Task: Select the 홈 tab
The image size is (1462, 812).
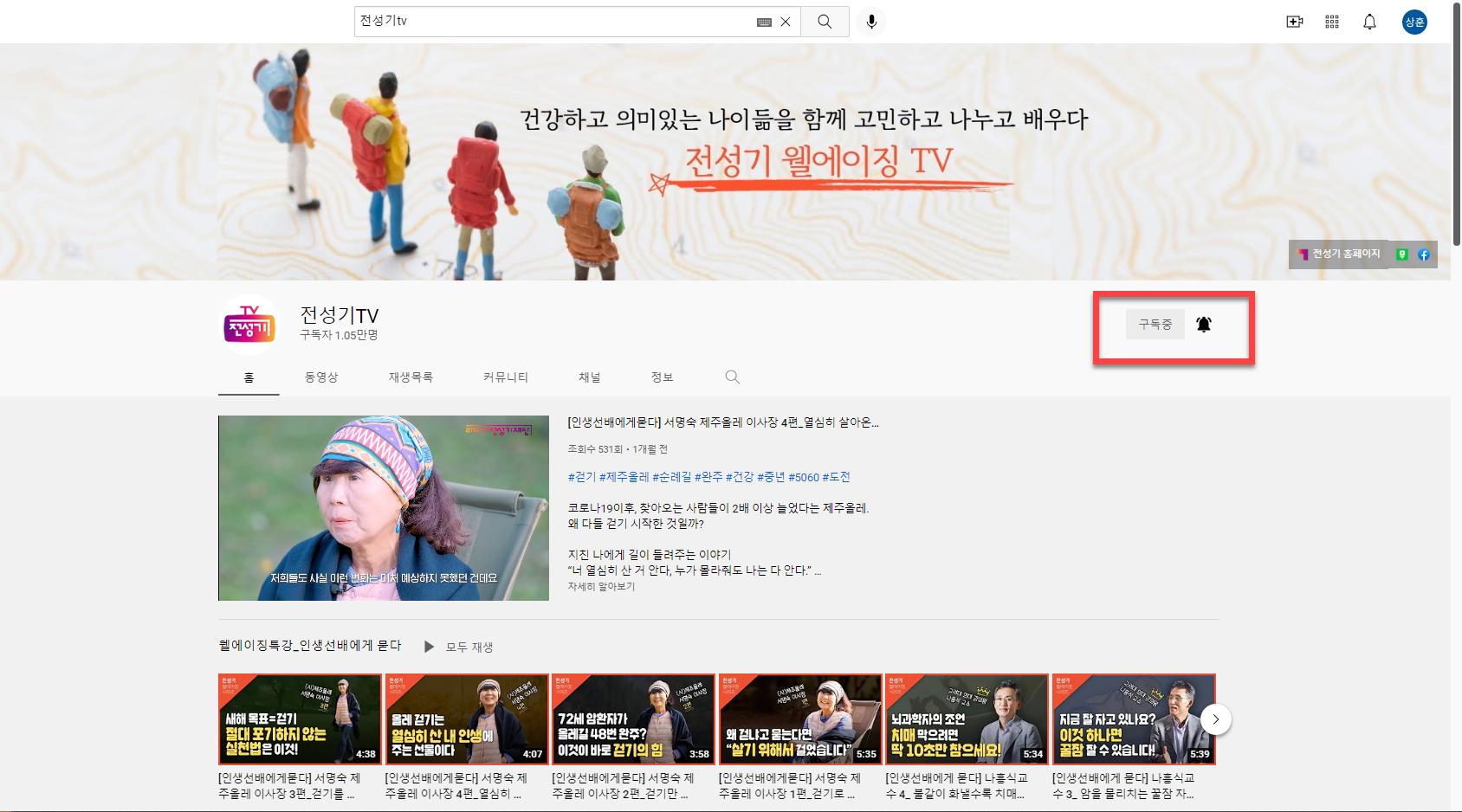Action: click(x=249, y=377)
